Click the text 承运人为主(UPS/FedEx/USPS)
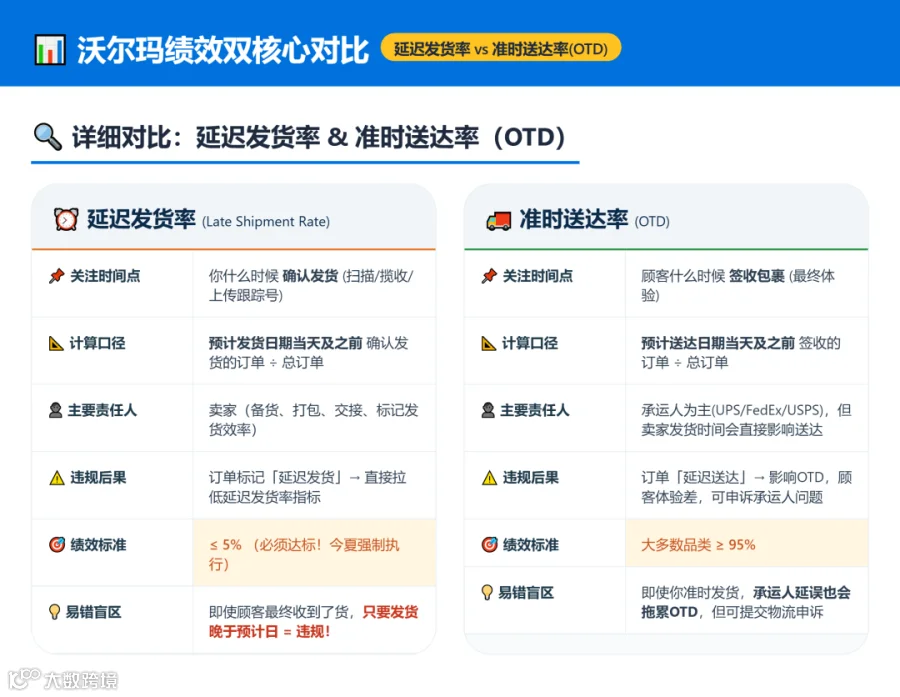Screen dimensions: 900x697 pos(732,411)
